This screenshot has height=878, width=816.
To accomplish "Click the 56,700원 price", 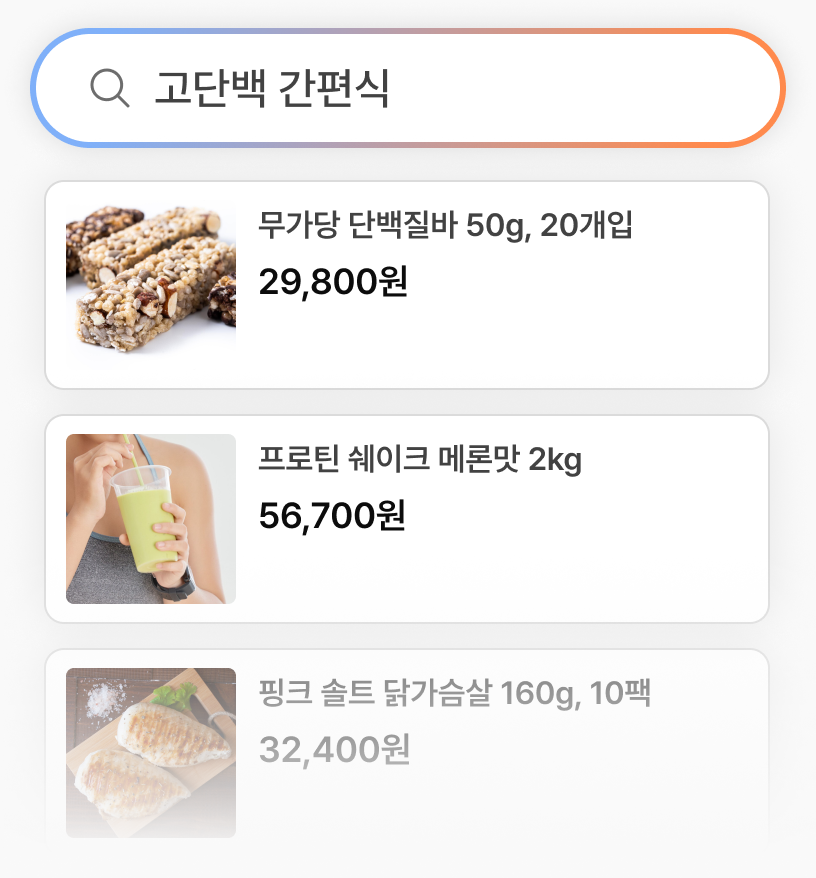I will (x=332, y=516).
